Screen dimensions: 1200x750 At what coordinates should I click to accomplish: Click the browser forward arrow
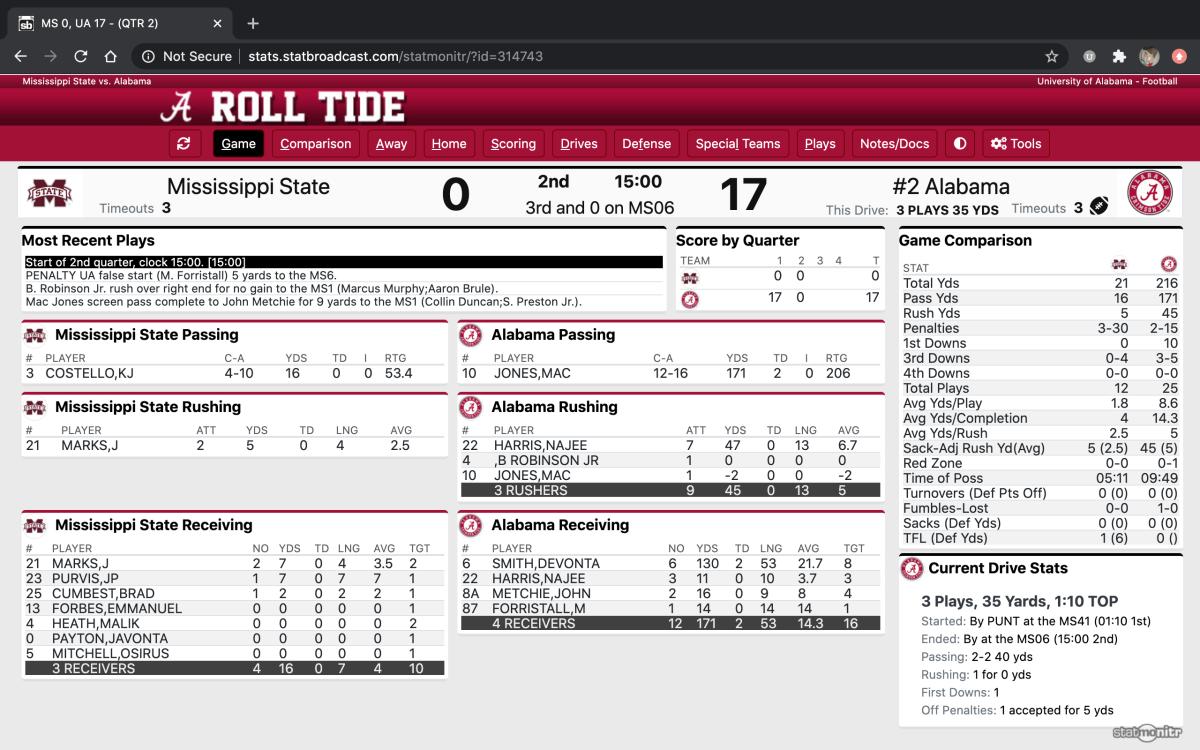click(x=50, y=56)
